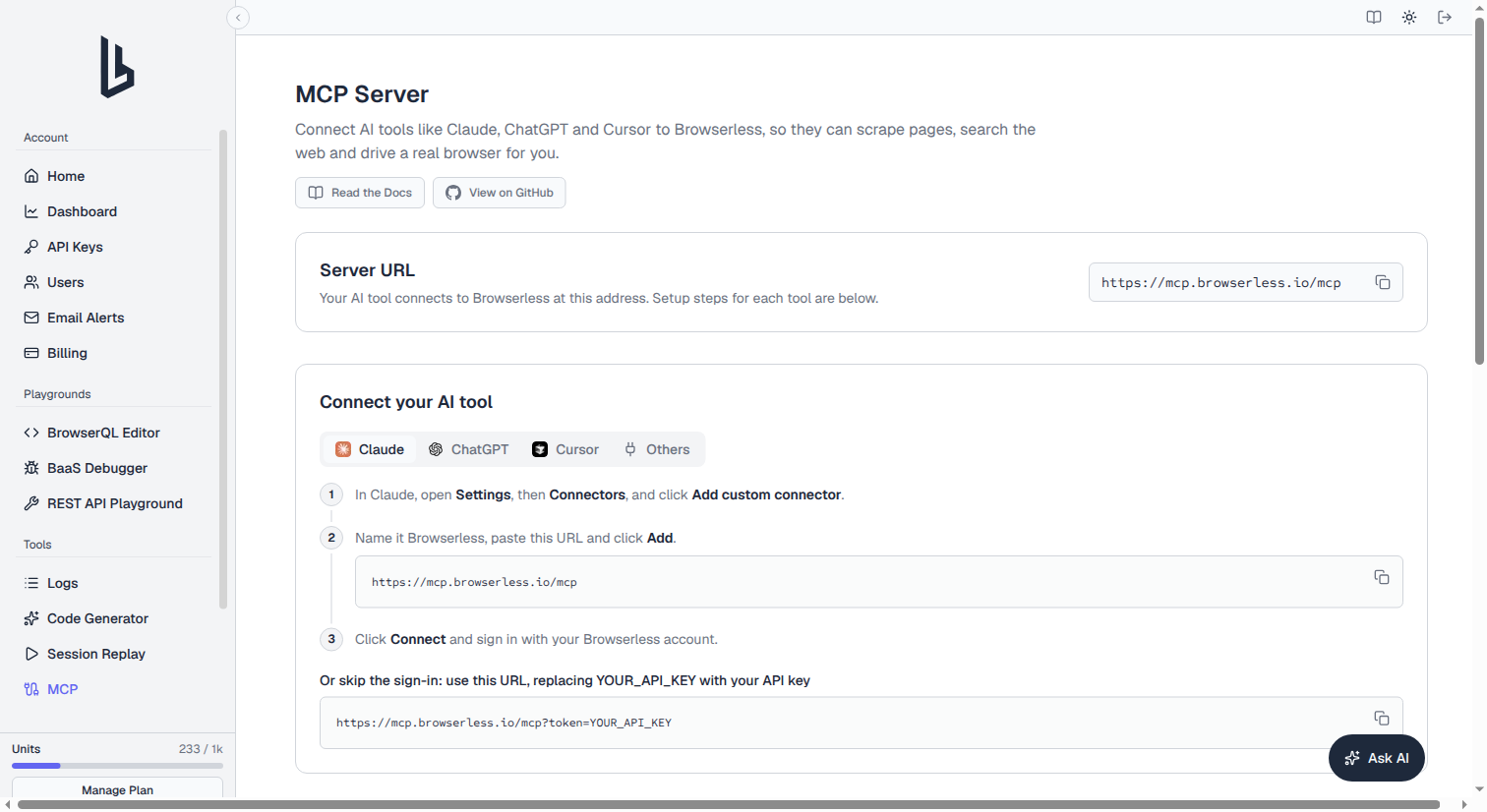Switch to the Cursor tab

pos(565,449)
